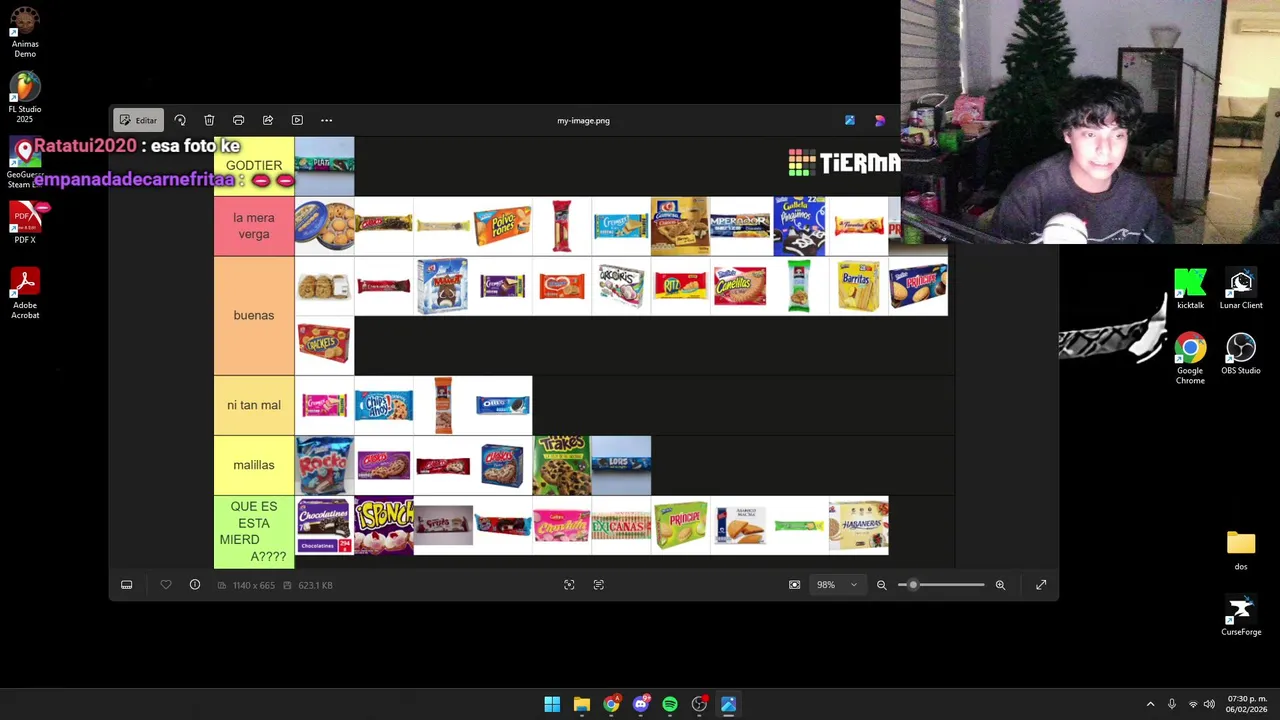This screenshot has width=1280, height=720.
Task: Open the volume tray icon
Action: [1209, 704]
